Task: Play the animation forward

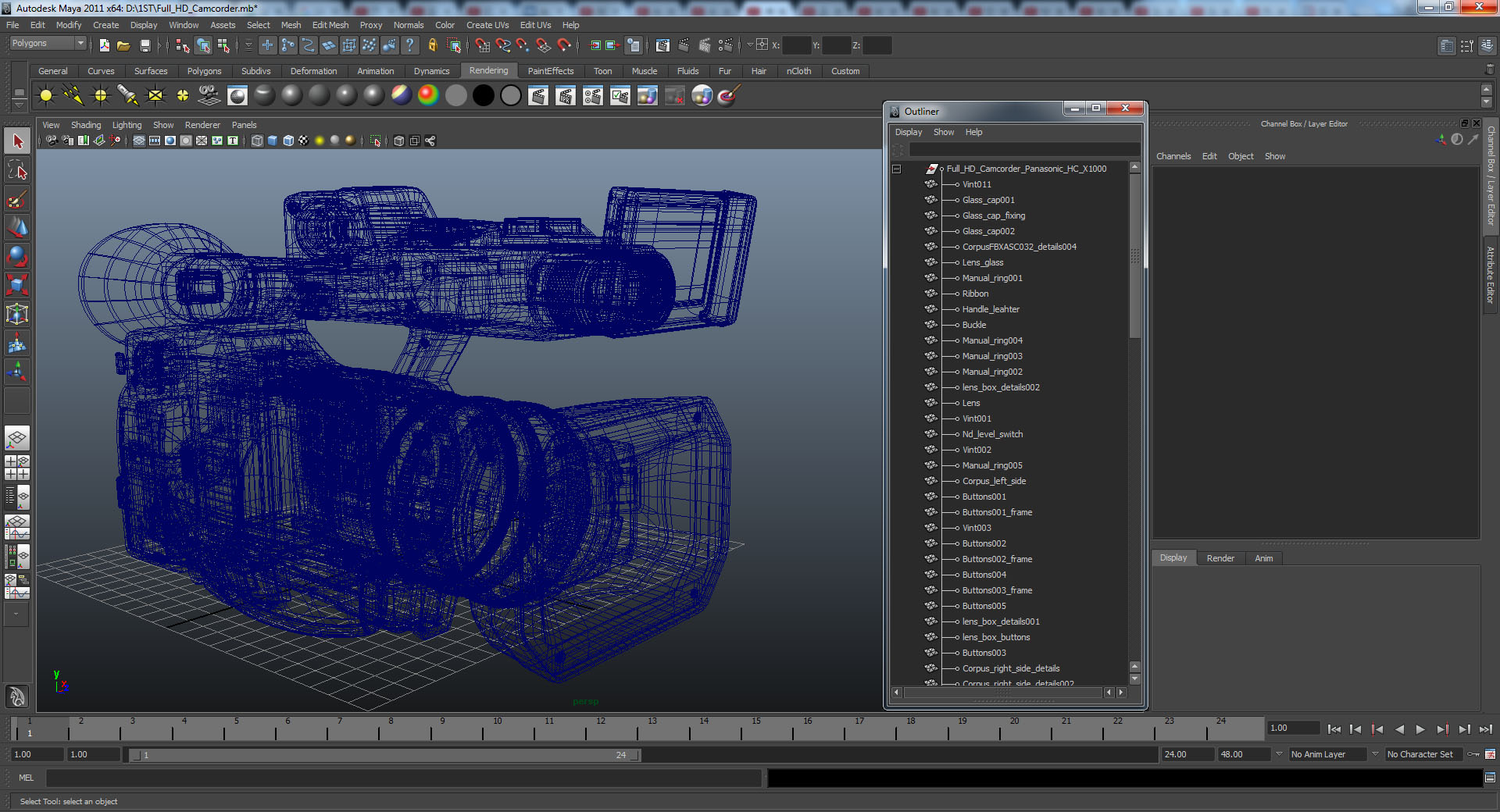Action: click(1420, 729)
